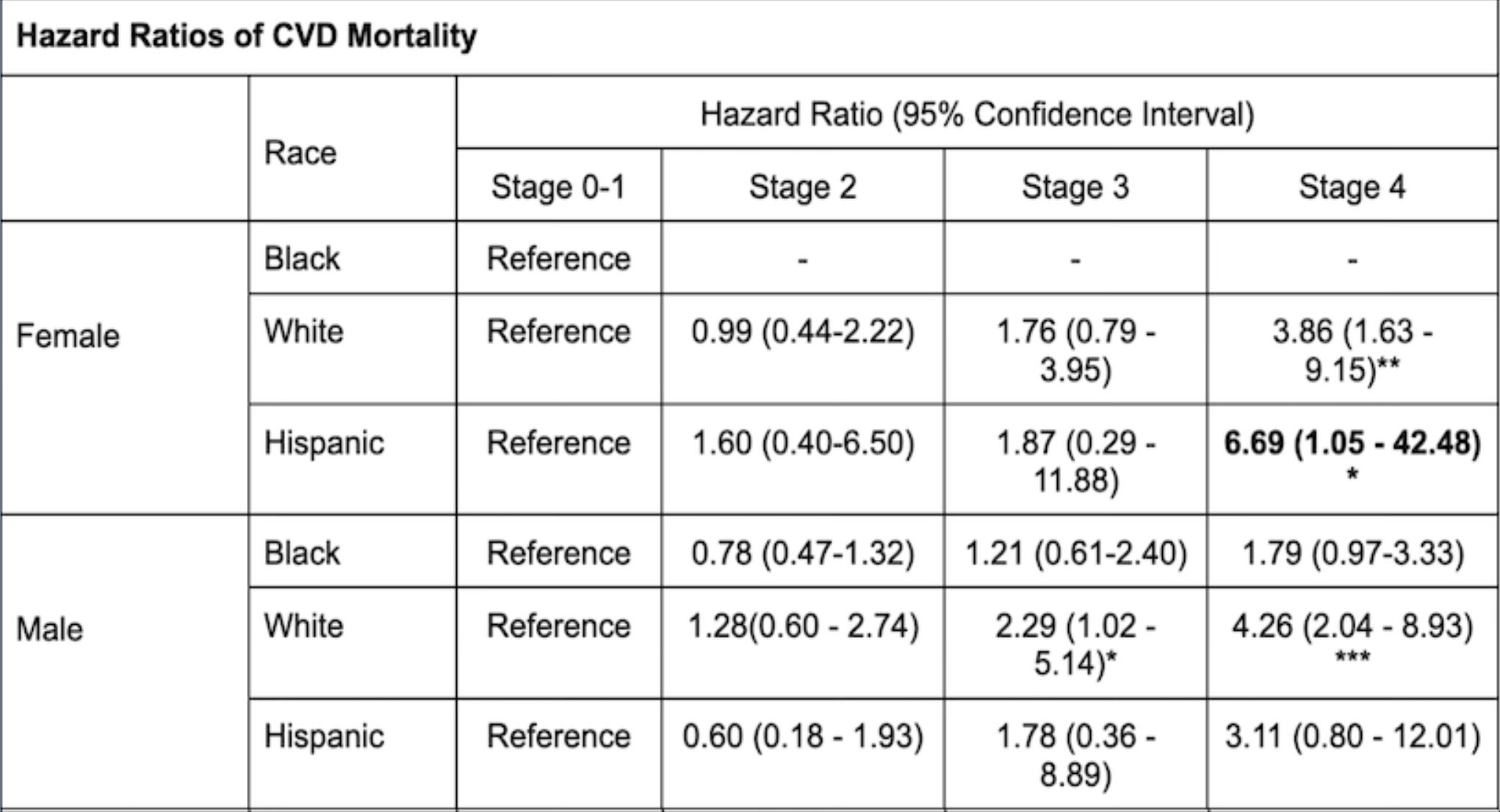Click the 3.86 (1.63 - 9.15) cell

[x=1352, y=349]
